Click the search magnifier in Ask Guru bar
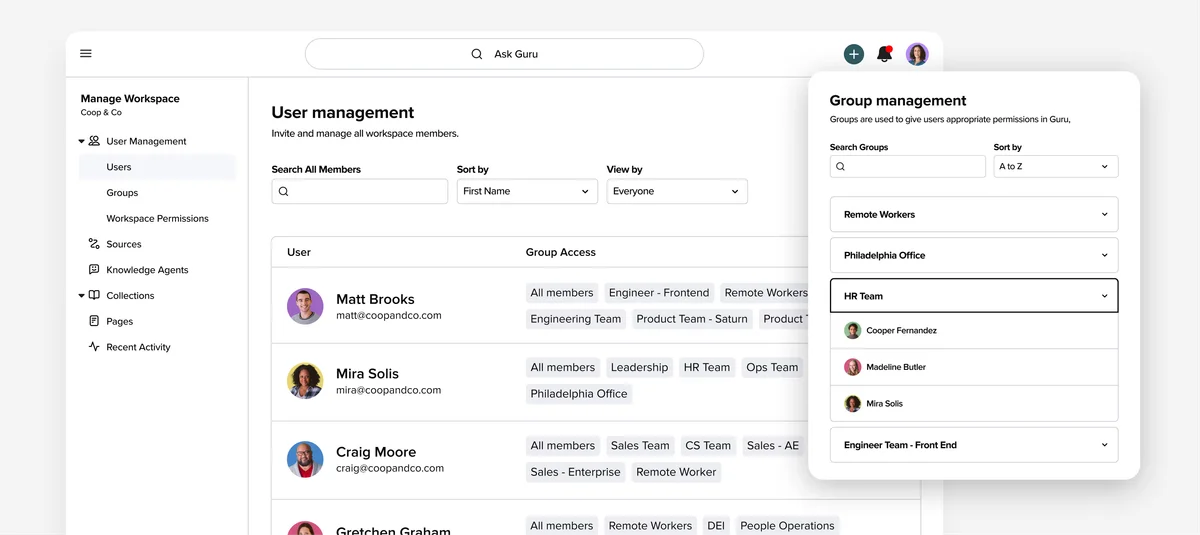 [x=477, y=54]
